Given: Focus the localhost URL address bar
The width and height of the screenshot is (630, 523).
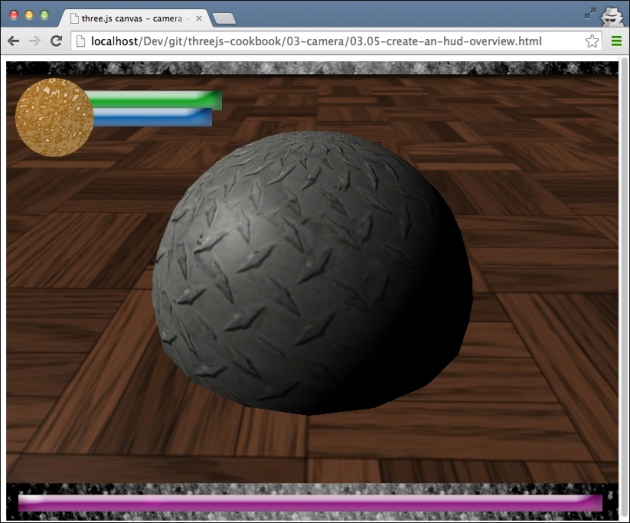Looking at the screenshot, I should (x=336, y=41).
